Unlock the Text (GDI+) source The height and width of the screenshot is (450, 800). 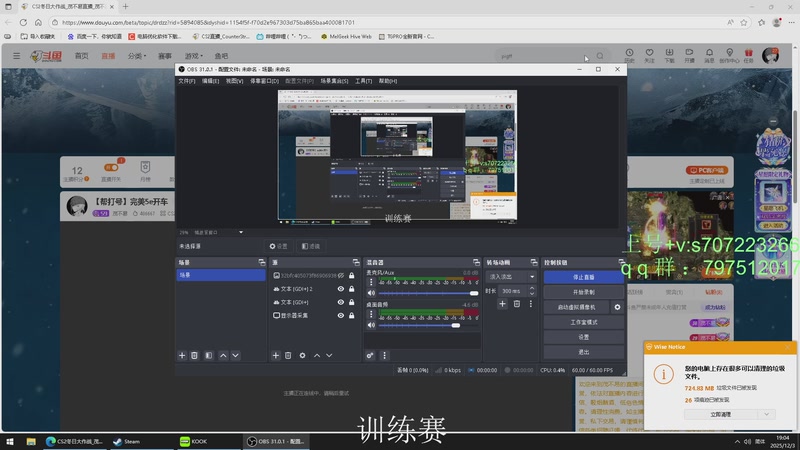352,302
